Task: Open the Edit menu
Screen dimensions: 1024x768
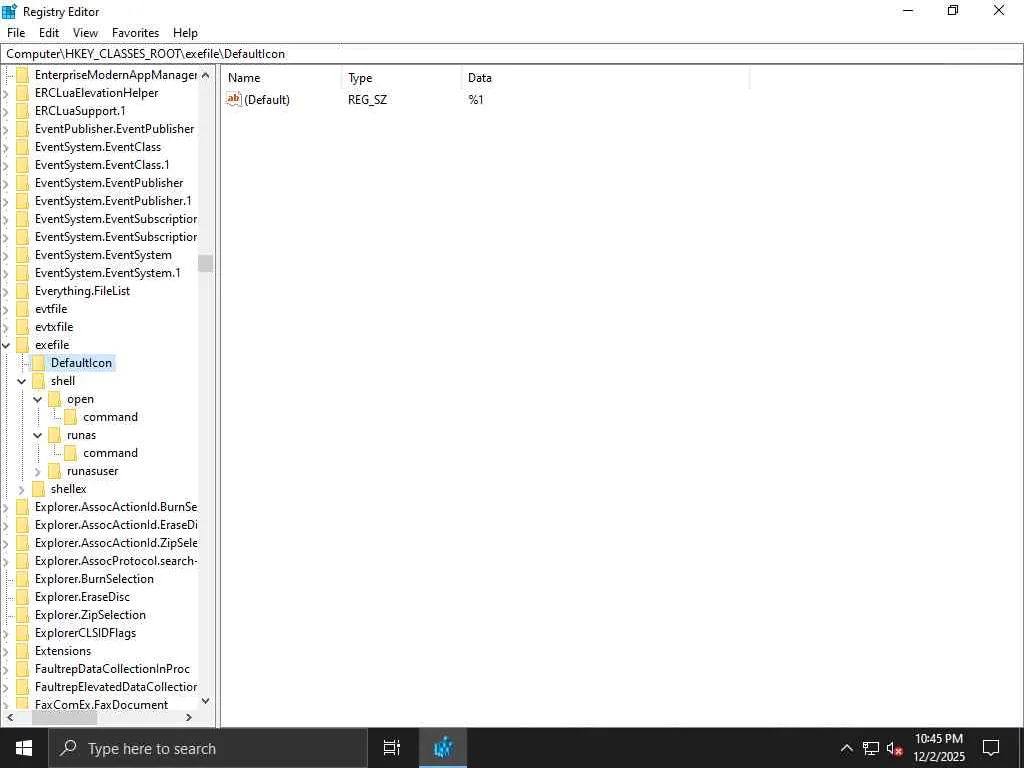Action: pos(49,33)
